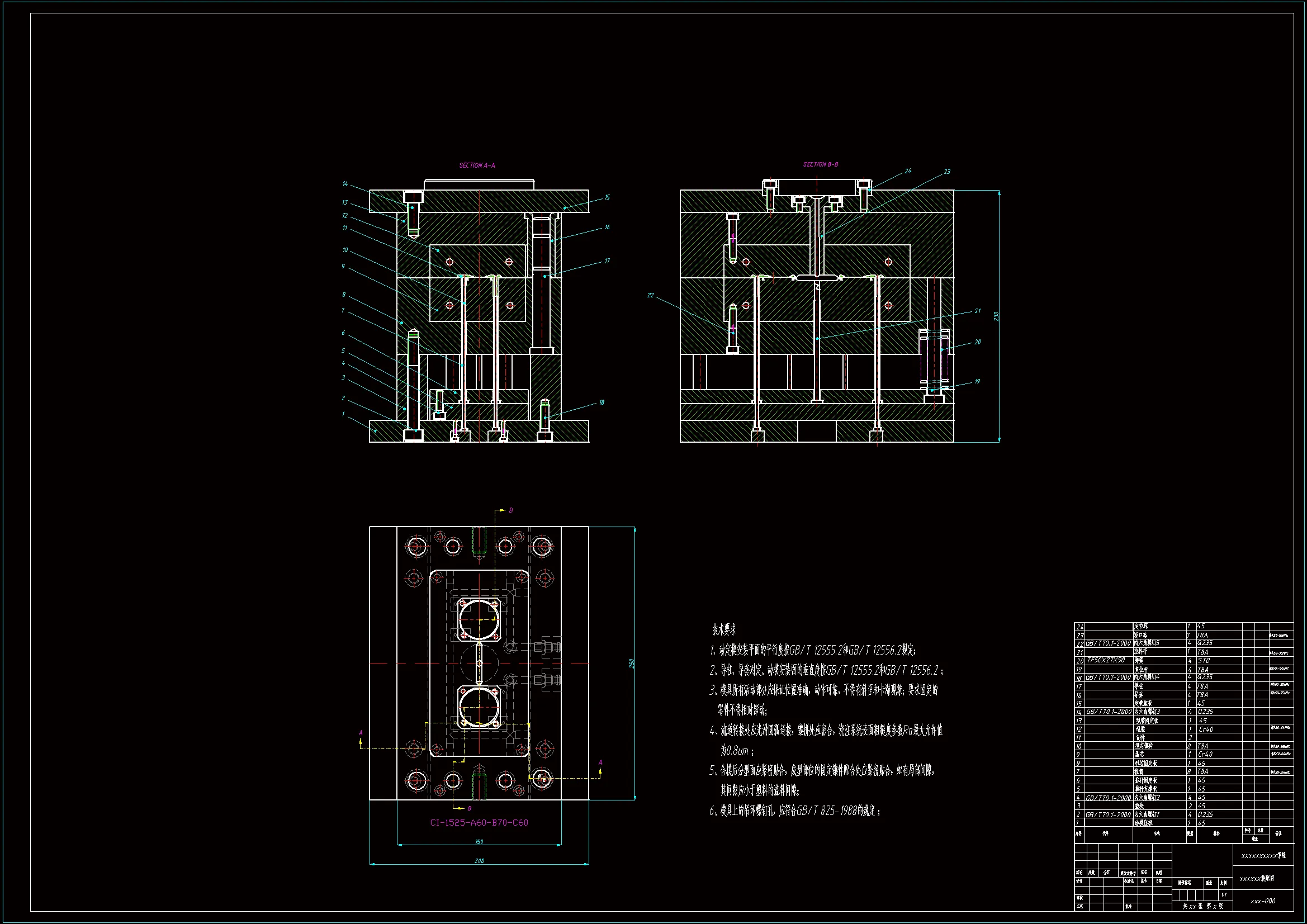This screenshot has width=1307, height=924.
Task: Select balloon number 14 in section A-A
Action: 345,184
